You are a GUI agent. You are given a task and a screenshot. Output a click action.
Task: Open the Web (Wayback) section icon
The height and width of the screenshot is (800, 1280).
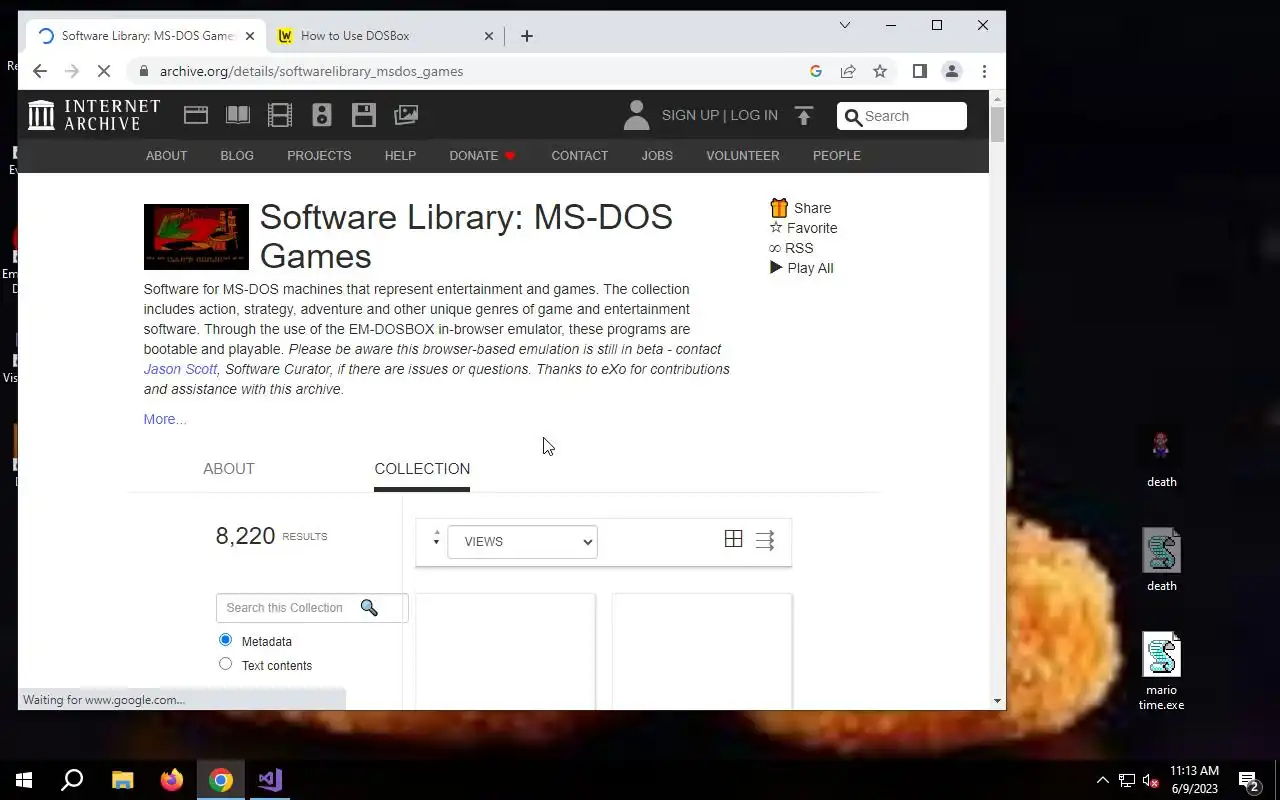pos(196,115)
